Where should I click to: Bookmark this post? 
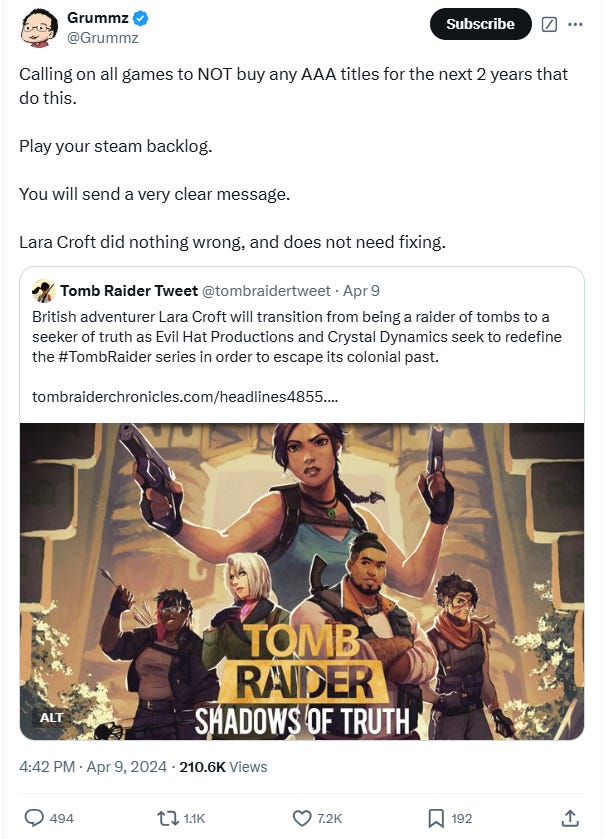[x=436, y=818]
